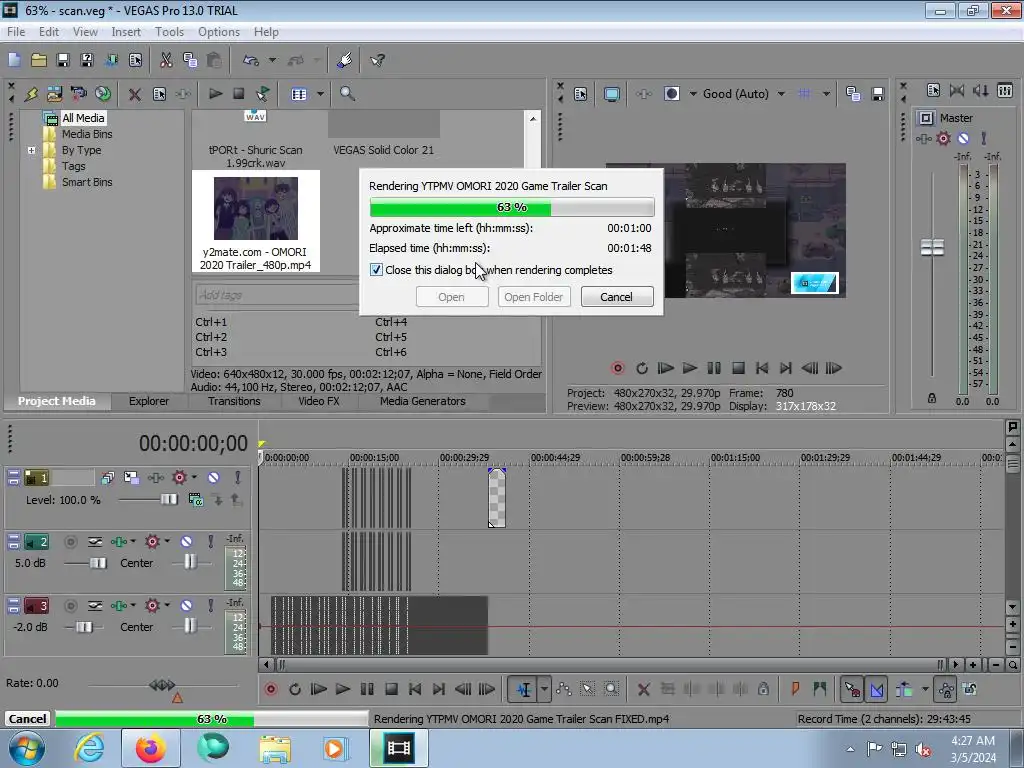
Task: Select the Envelope Edit Tool icon
Action: click(x=564, y=689)
